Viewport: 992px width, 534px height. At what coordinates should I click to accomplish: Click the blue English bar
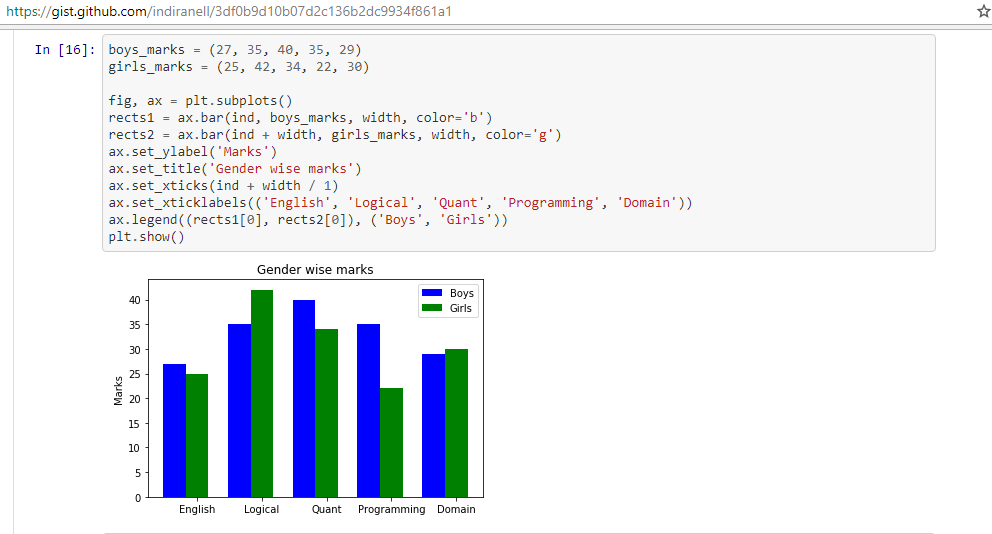point(175,431)
